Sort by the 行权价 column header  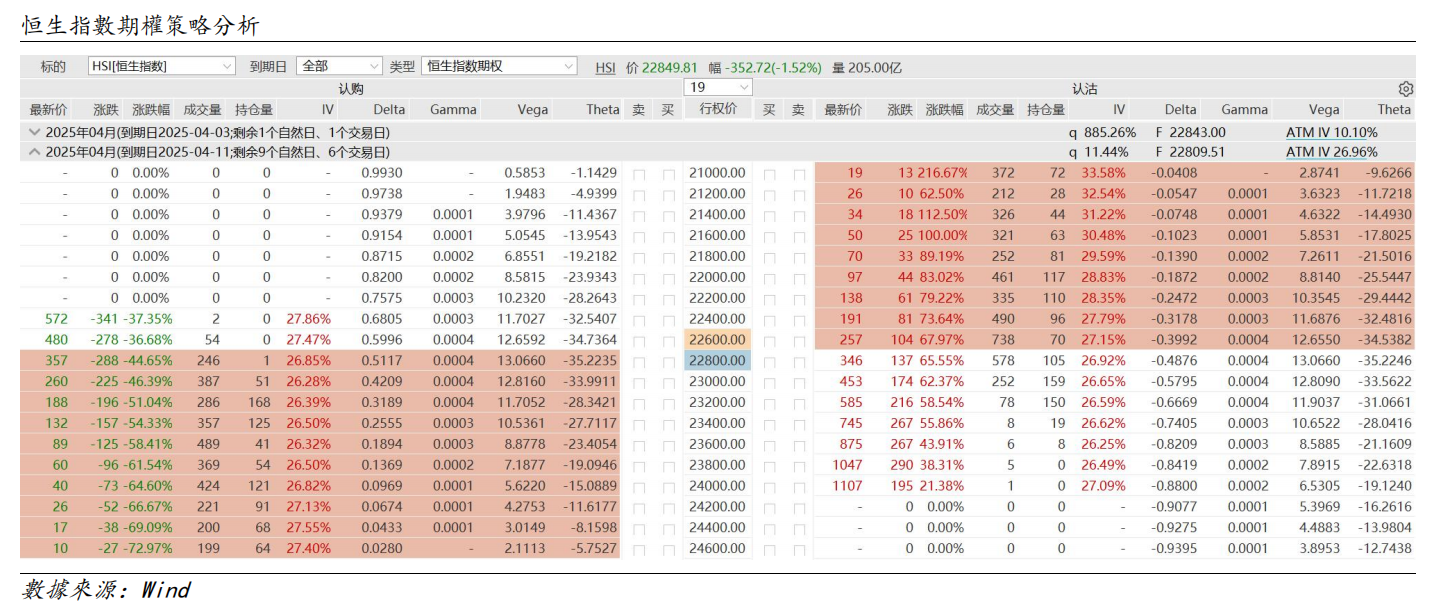tap(718, 109)
